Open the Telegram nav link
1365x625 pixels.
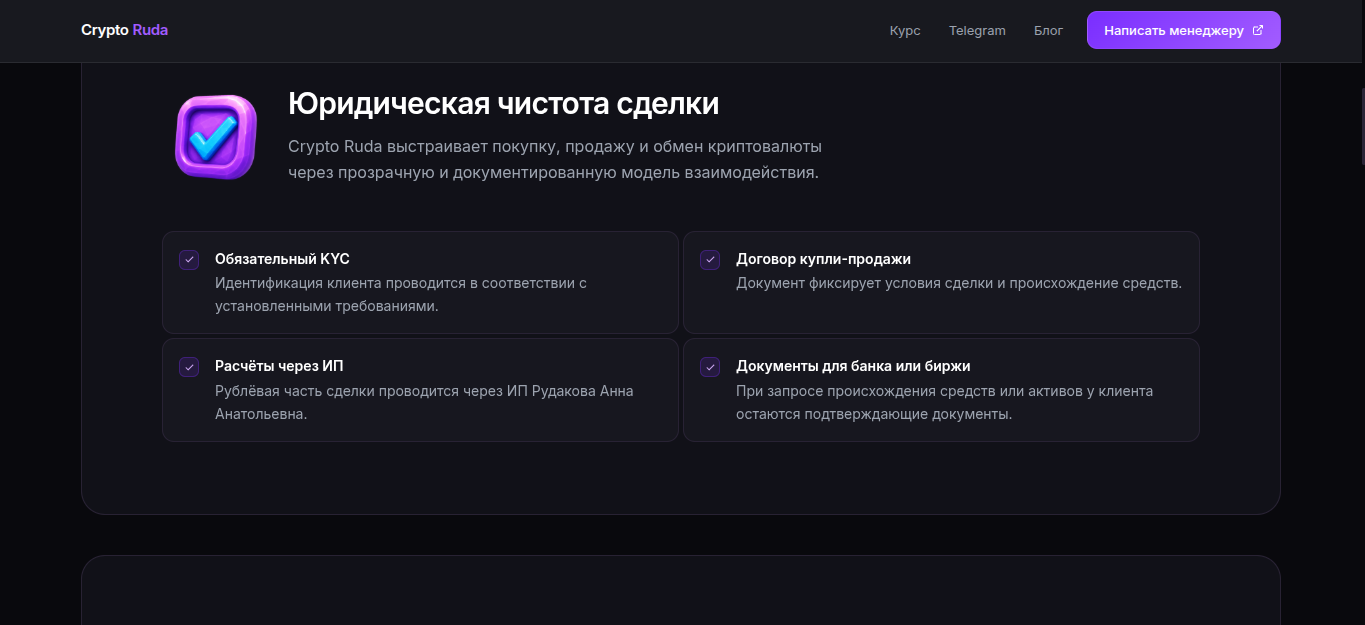pyautogui.click(x=977, y=31)
